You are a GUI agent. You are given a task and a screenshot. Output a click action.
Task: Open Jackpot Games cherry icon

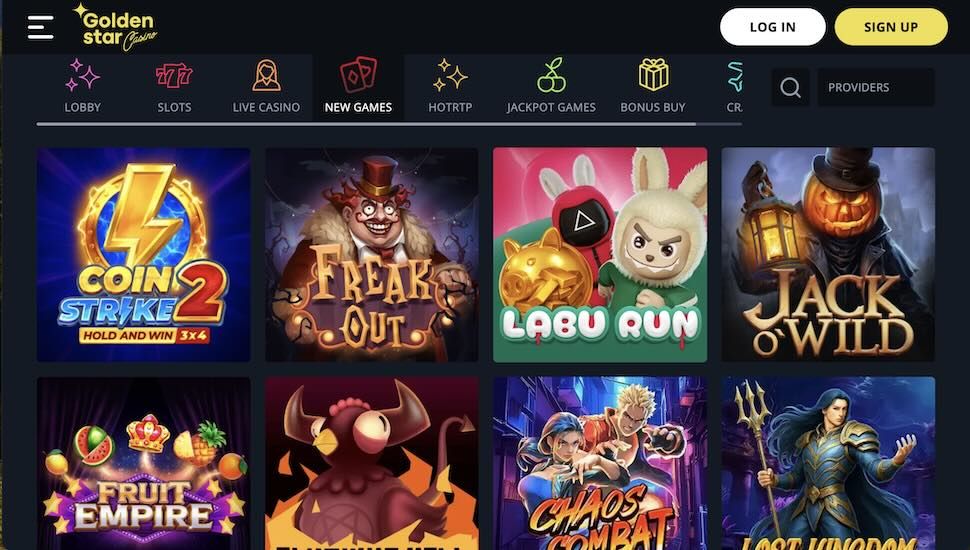click(x=551, y=75)
